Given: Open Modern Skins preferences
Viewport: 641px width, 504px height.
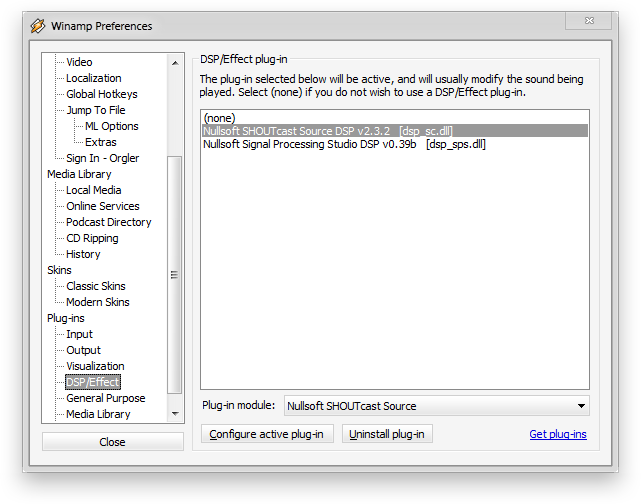Looking at the screenshot, I should [x=98, y=302].
